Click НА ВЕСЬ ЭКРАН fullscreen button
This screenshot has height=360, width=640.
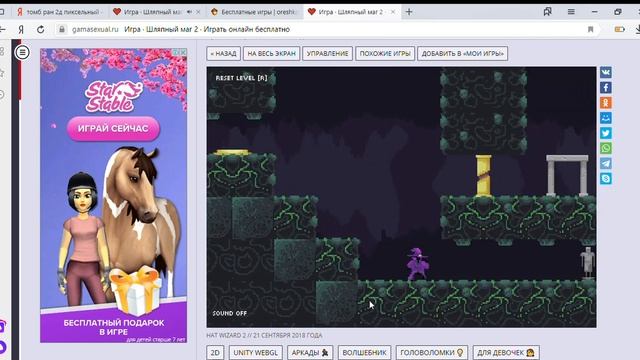click(x=271, y=53)
